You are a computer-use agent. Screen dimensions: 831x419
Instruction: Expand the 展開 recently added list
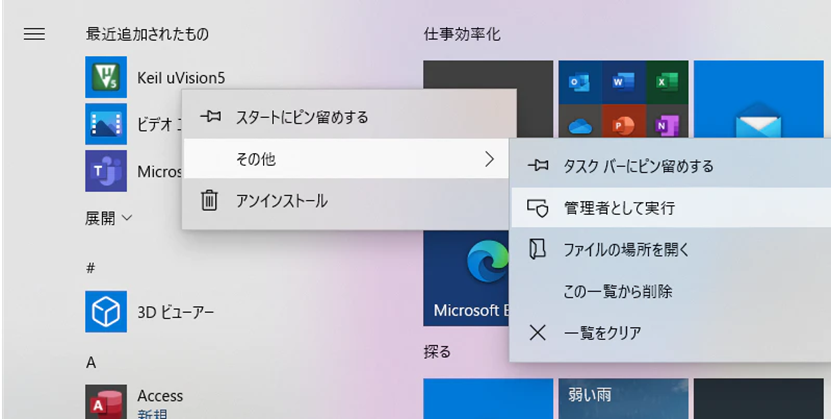click(x=109, y=217)
